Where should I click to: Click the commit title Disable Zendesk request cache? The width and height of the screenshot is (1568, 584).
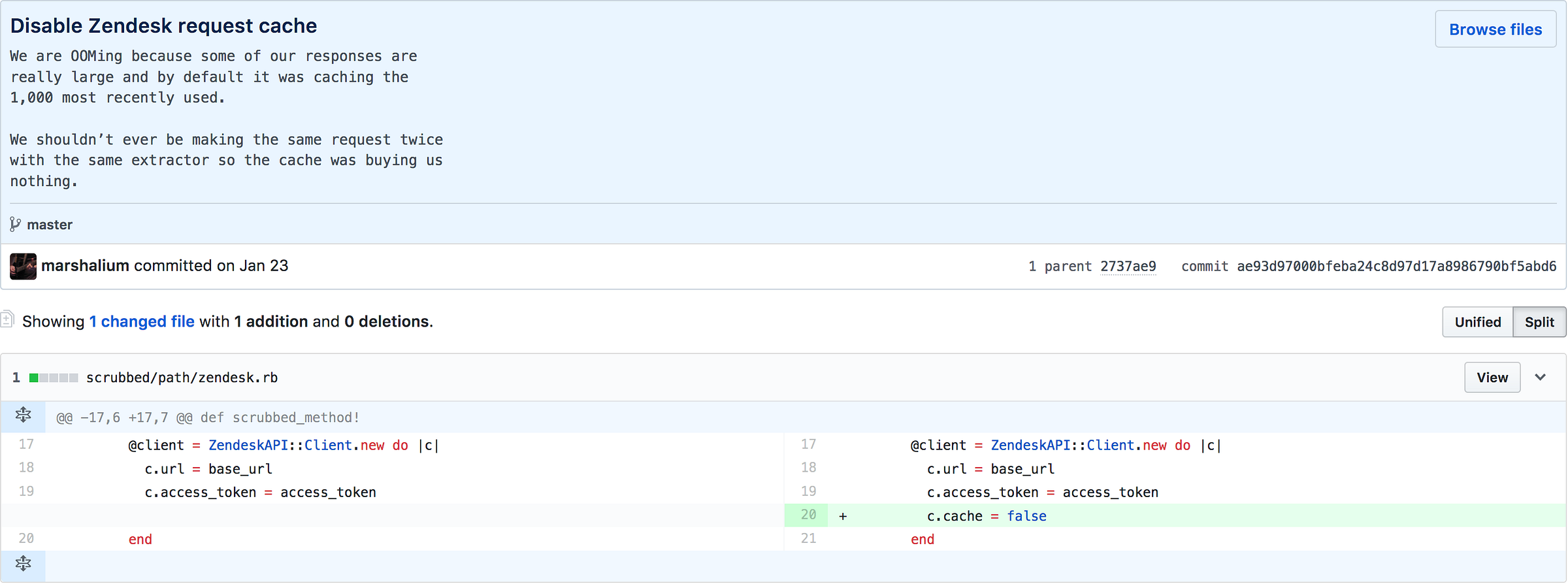pyautogui.click(x=163, y=25)
